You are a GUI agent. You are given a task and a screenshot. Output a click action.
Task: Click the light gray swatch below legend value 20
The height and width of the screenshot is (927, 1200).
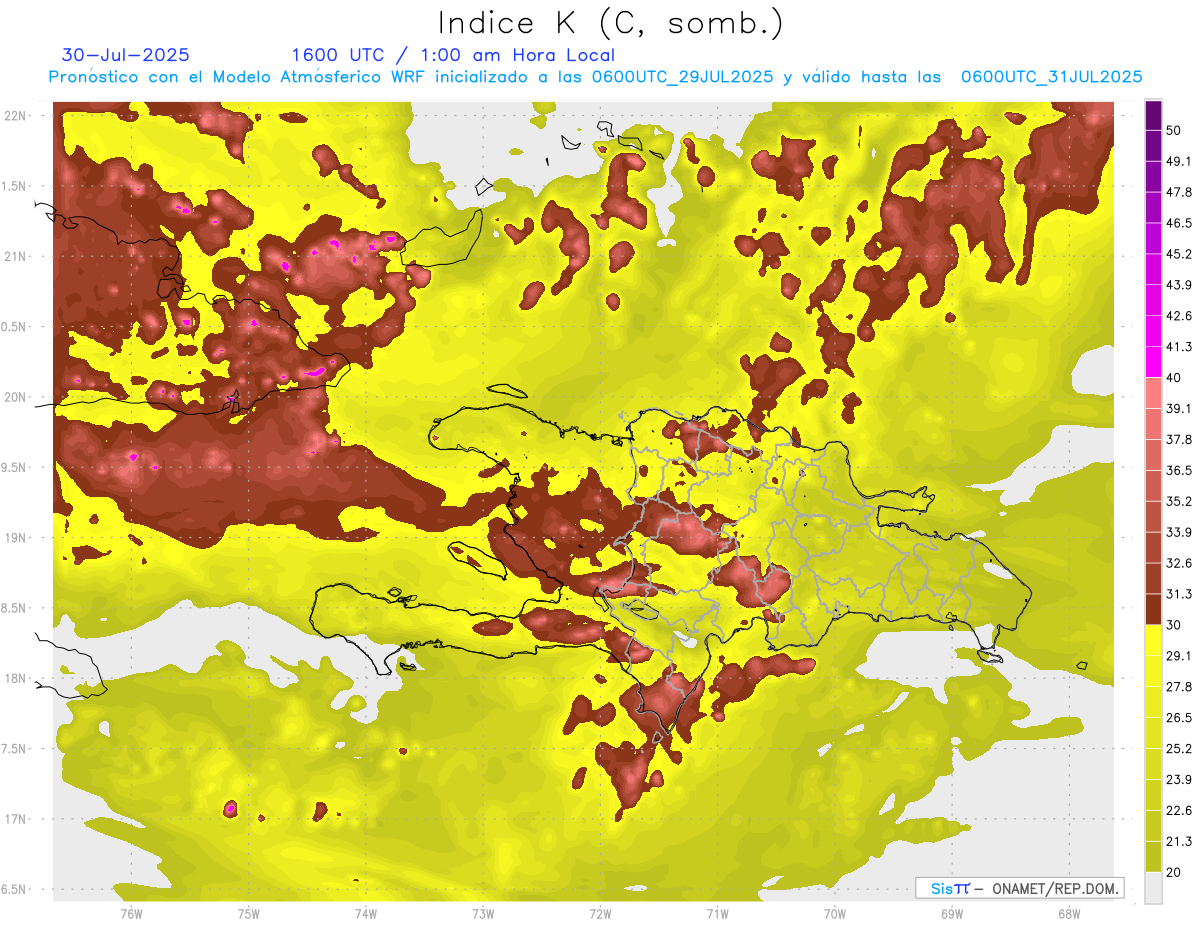[1153, 888]
